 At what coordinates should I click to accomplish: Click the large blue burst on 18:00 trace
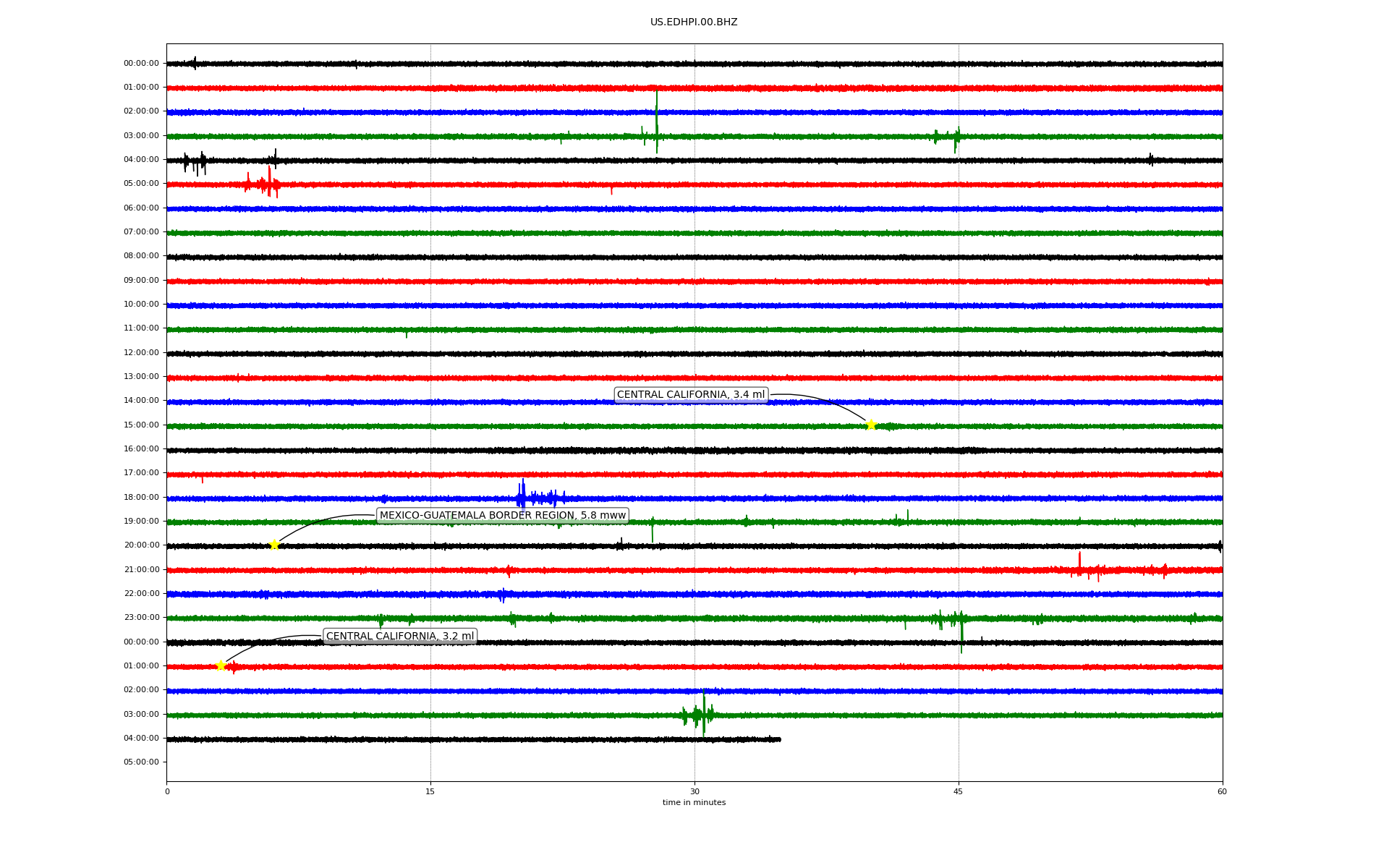523,497
